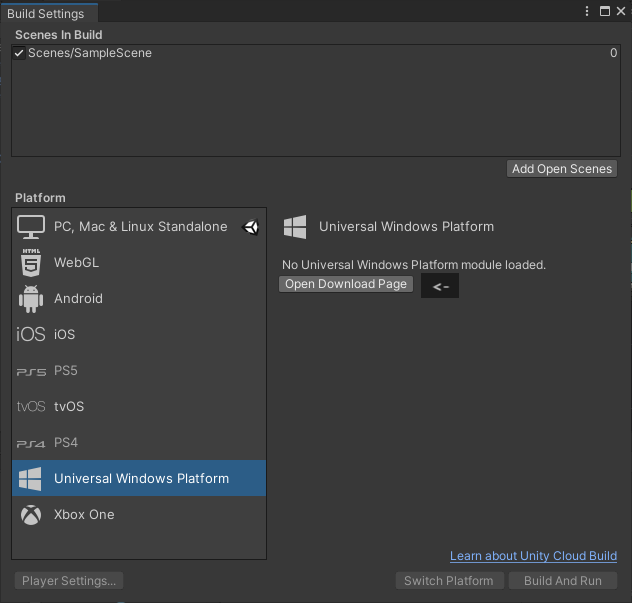Select PC, Mac & Linux Standalone platform
Image resolution: width=632 pixels, height=603 pixels.
coord(139,227)
